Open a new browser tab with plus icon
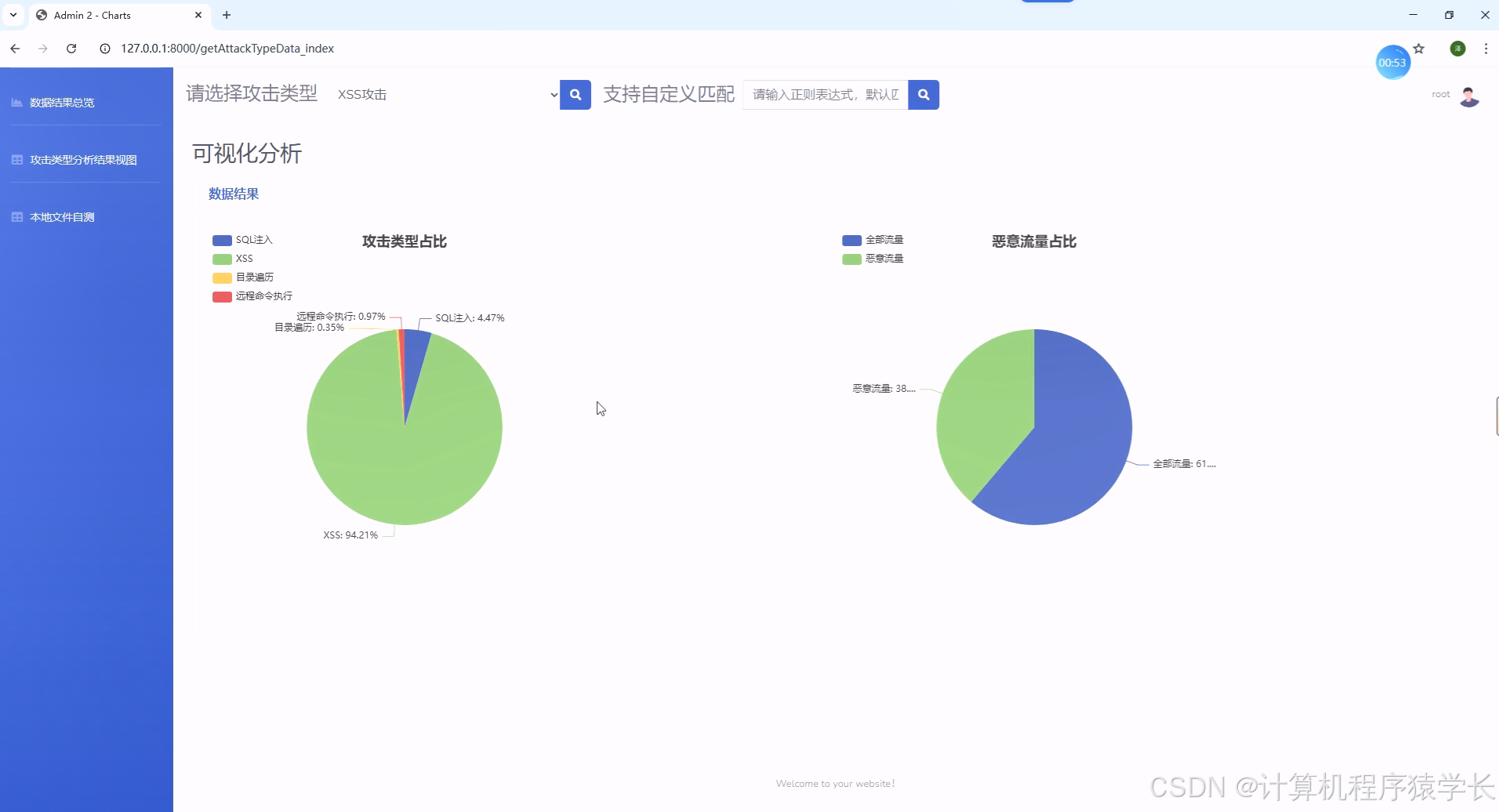The image size is (1499, 812). pyautogui.click(x=227, y=15)
